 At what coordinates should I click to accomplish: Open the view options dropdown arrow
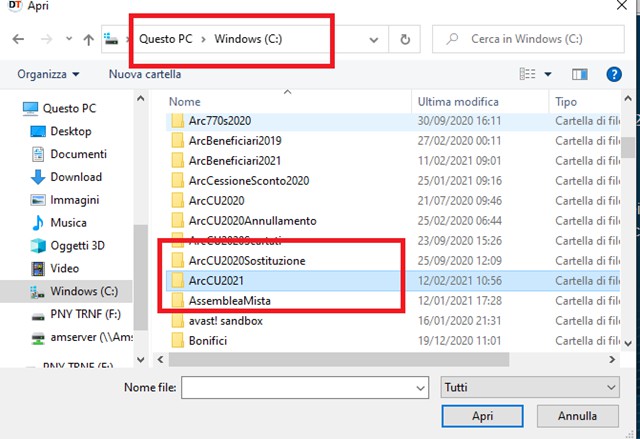coord(548,74)
